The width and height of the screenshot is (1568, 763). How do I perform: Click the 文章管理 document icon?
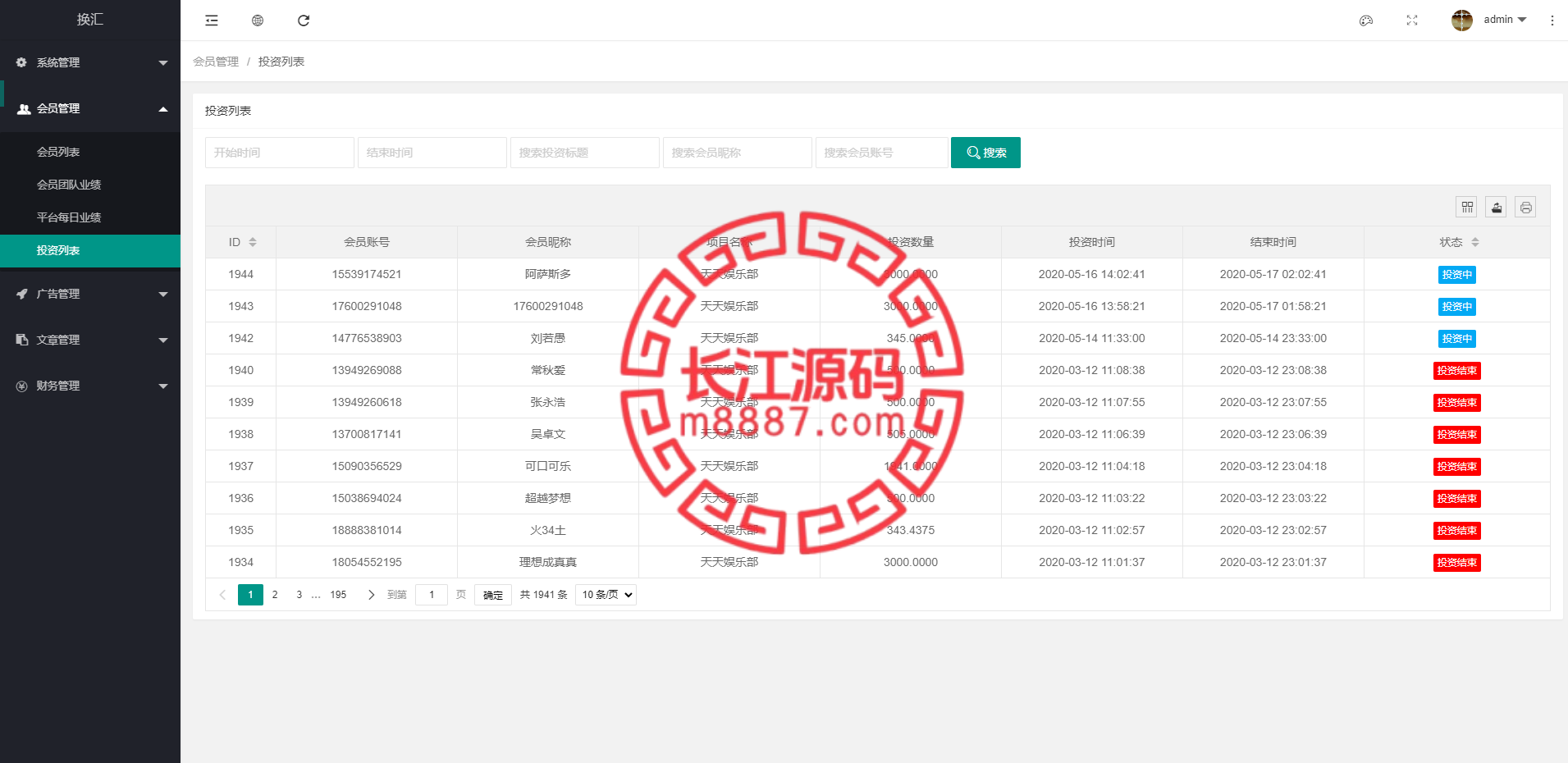coord(22,340)
